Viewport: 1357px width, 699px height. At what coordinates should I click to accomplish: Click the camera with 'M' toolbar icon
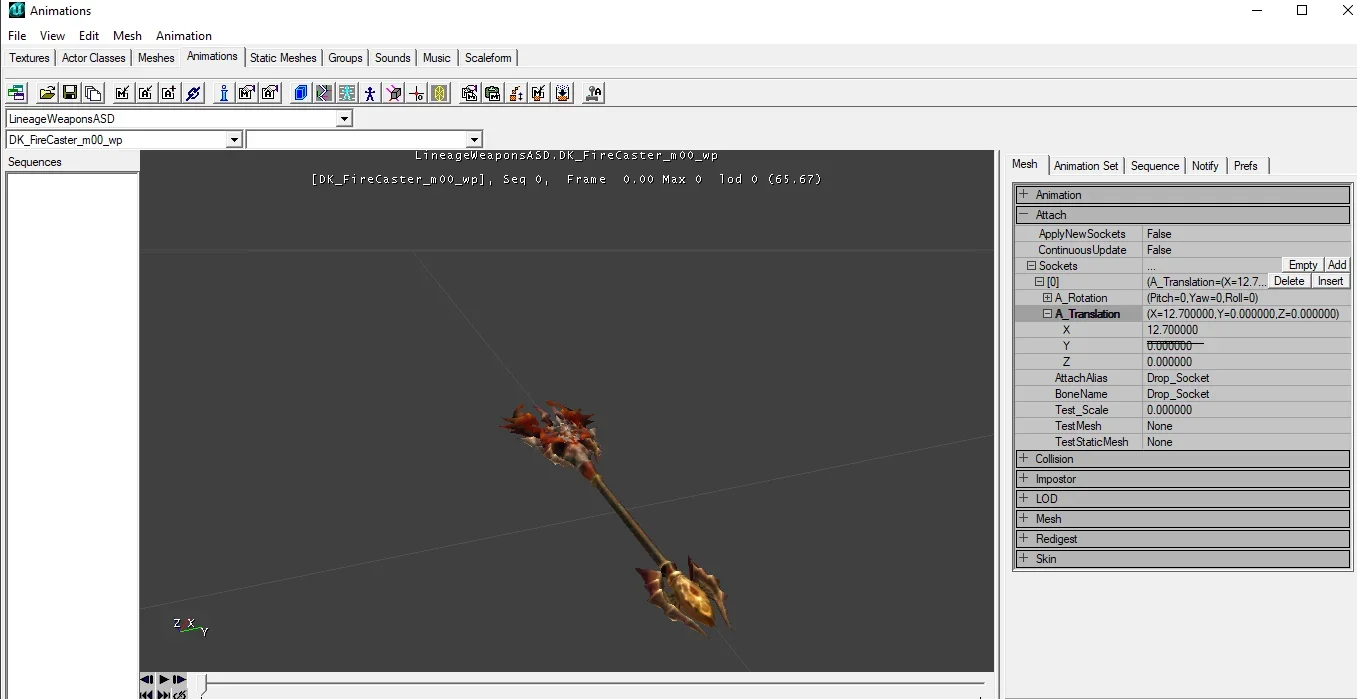(469, 93)
